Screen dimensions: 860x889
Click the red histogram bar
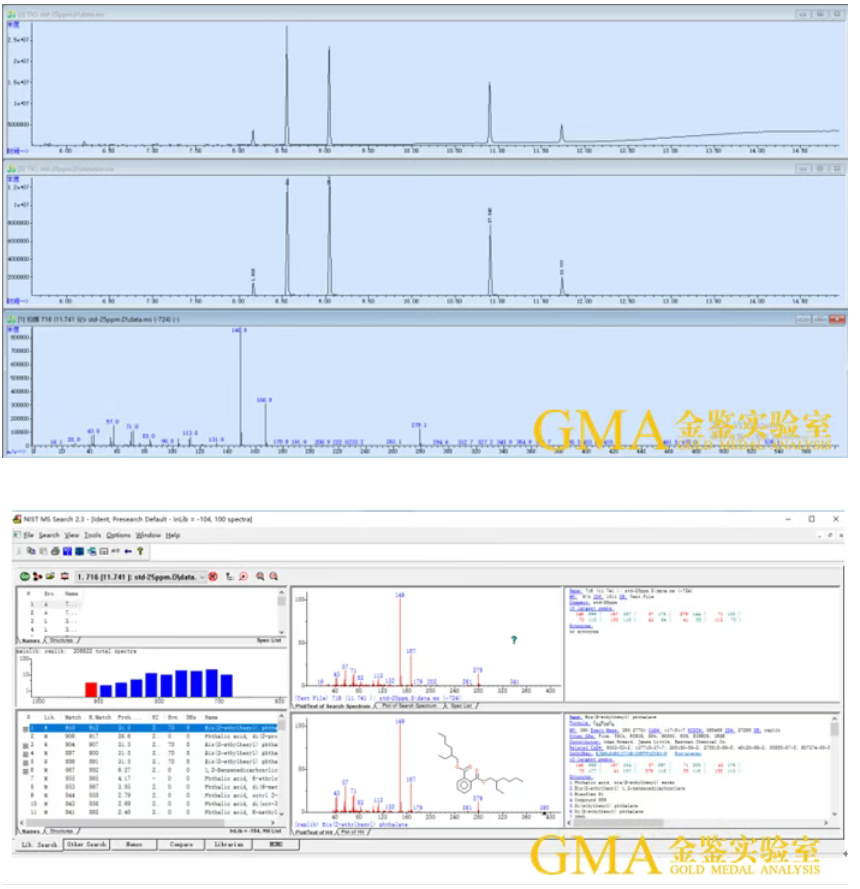pos(91,689)
